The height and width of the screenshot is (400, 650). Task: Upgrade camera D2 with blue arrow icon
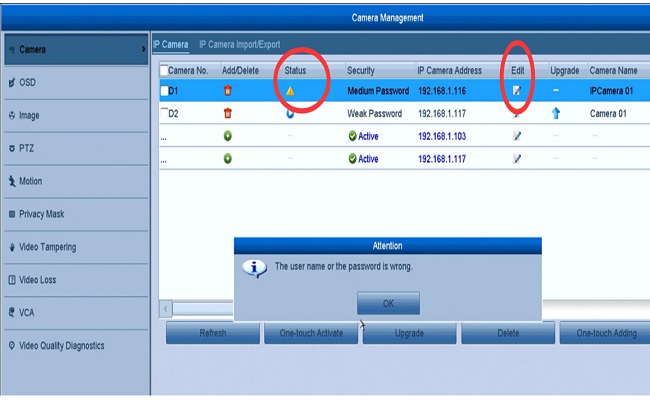coord(556,113)
